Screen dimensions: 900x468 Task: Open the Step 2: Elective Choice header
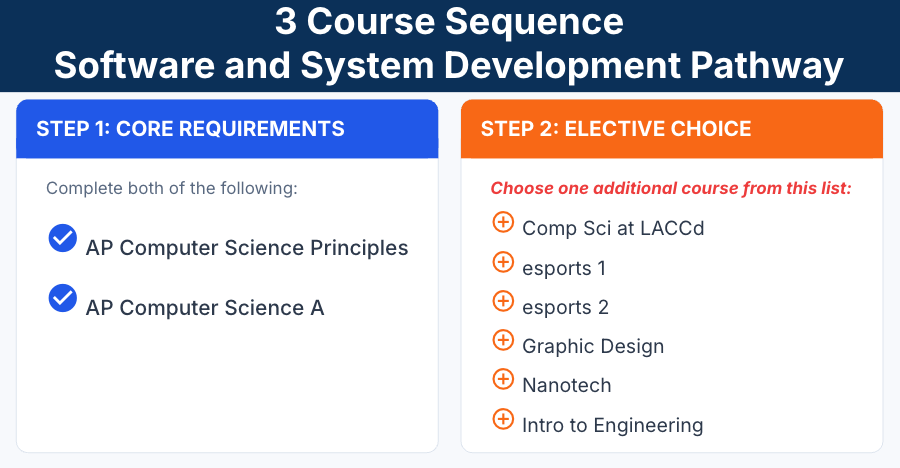(x=672, y=129)
